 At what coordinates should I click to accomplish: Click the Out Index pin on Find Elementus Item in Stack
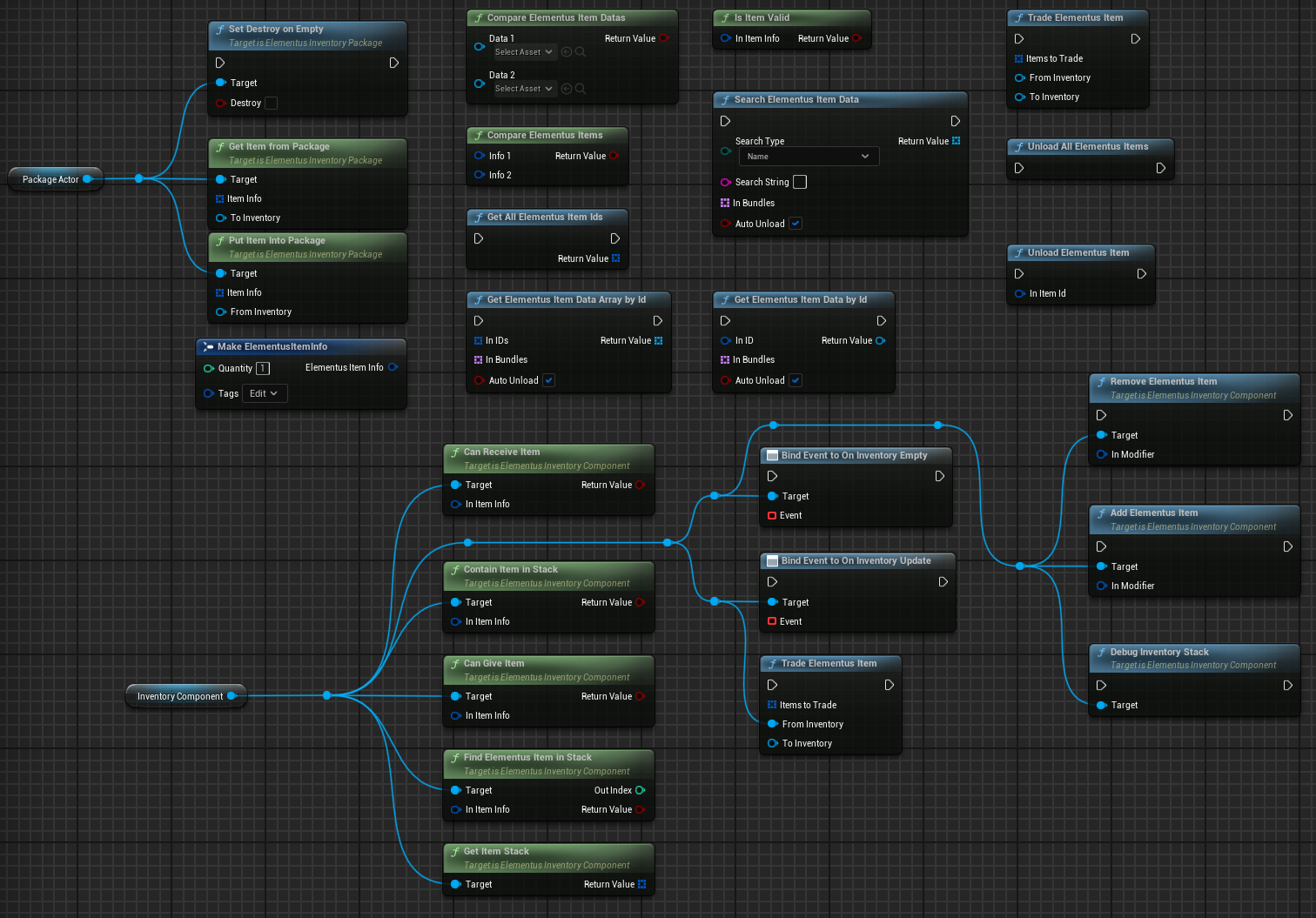[x=641, y=790]
